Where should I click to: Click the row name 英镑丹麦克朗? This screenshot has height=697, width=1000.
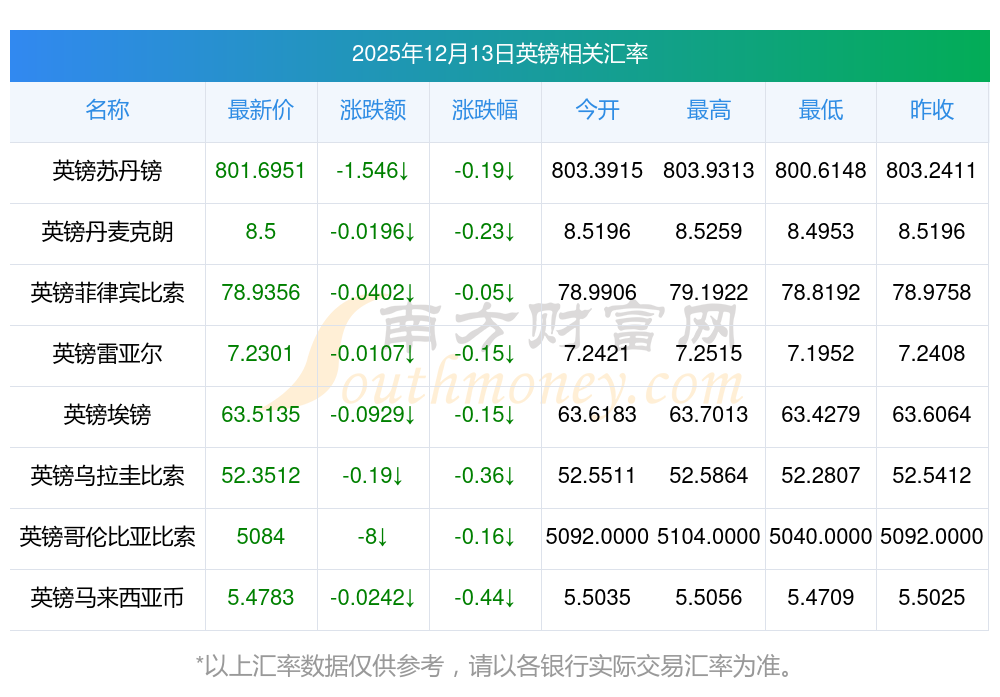107,231
